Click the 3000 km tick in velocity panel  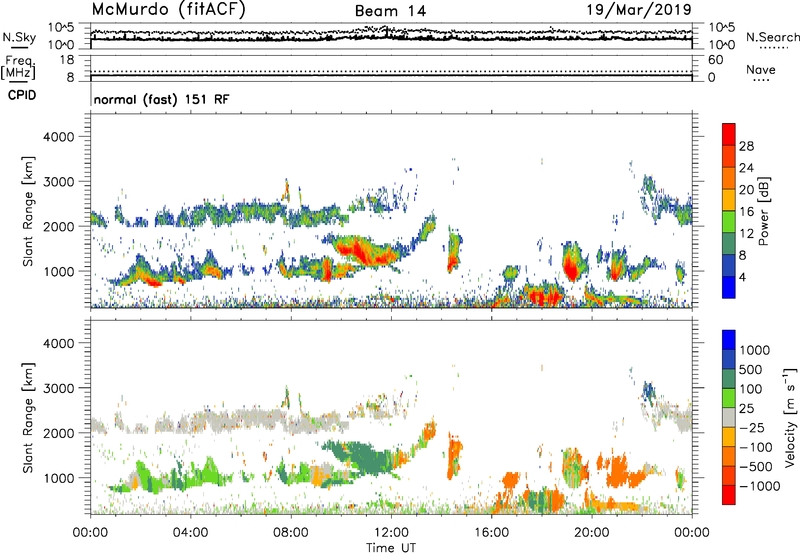(x=59, y=388)
